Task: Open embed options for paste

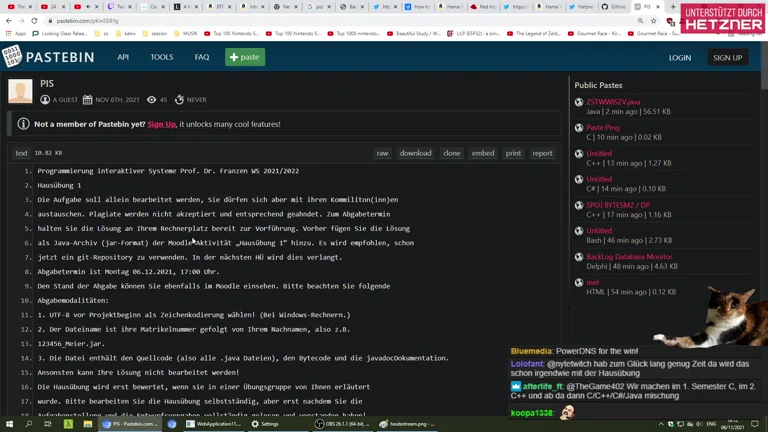Action: pos(482,153)
